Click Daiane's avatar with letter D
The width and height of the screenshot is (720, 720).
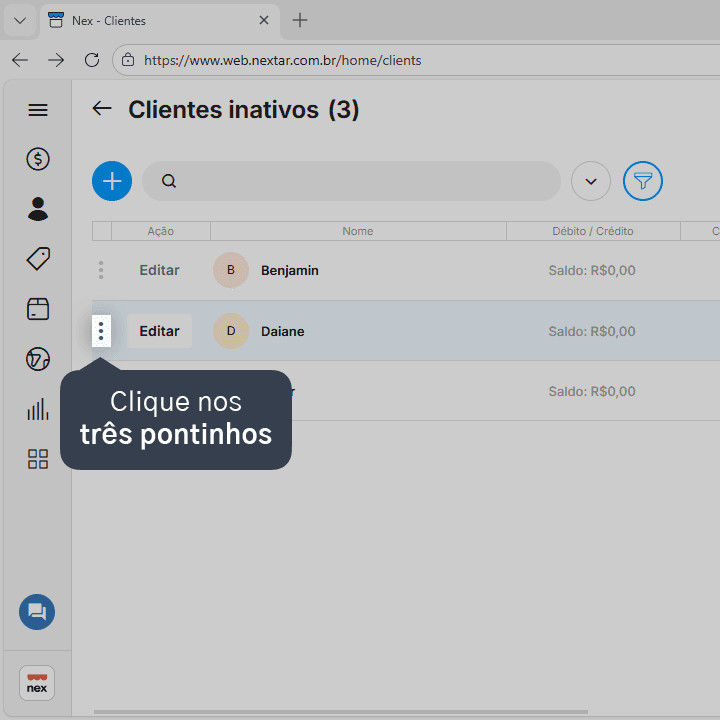(231, 331)
